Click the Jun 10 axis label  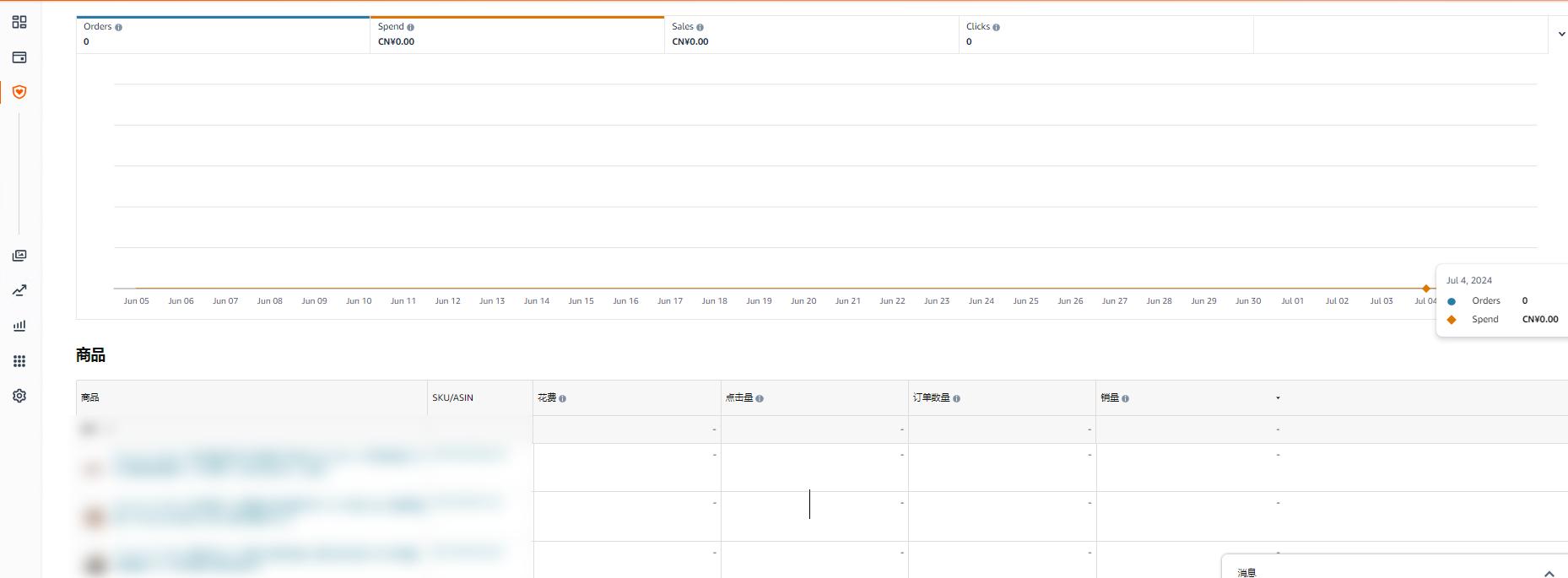pos(359,301)
